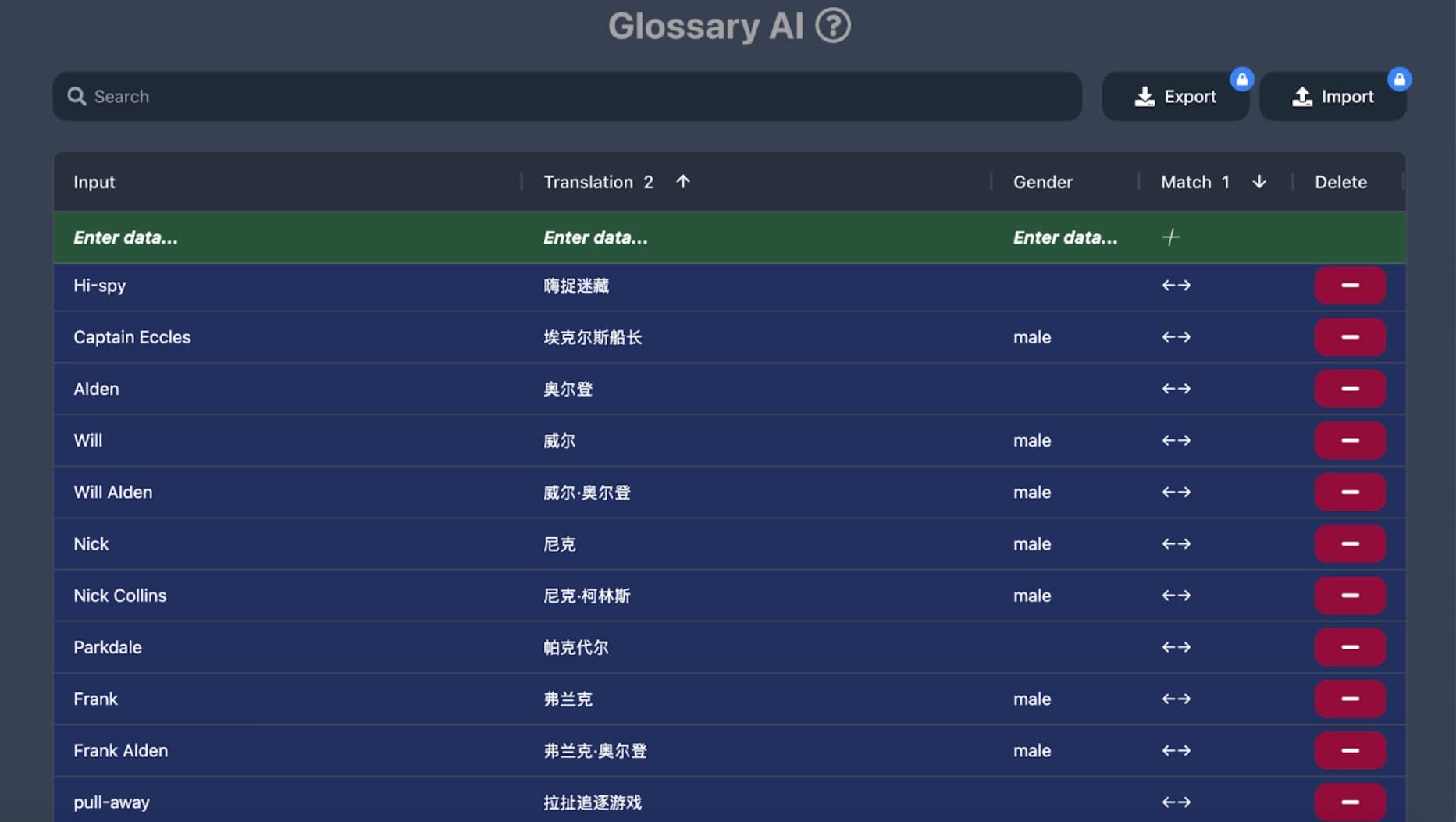Click the plus icon to add new entry
The width and height of the screenshot is (1456, 822).
tap(1171, 237)
